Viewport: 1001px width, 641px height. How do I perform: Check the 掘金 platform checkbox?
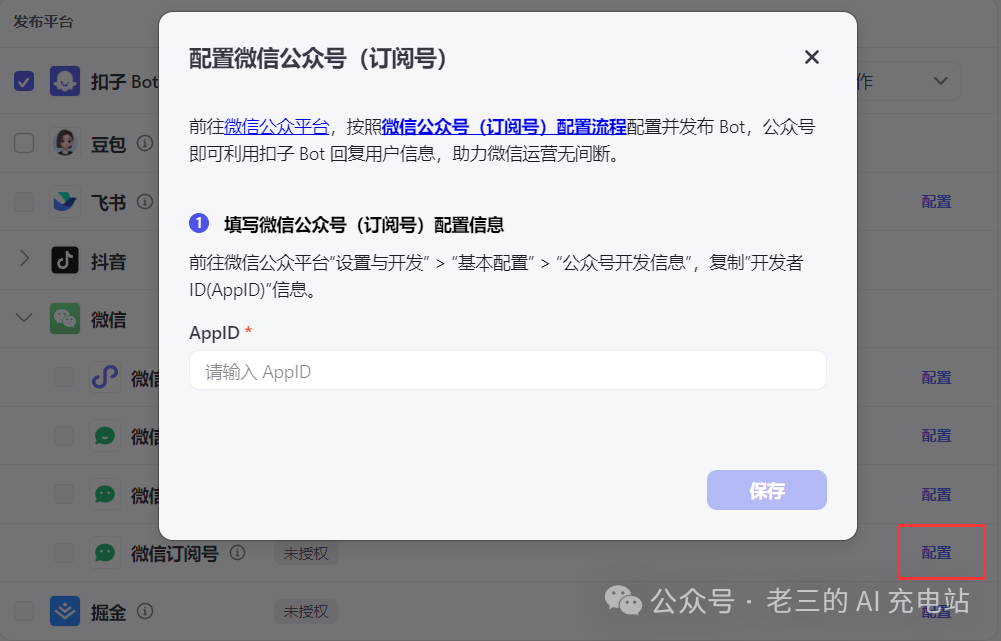click(24, 611)
